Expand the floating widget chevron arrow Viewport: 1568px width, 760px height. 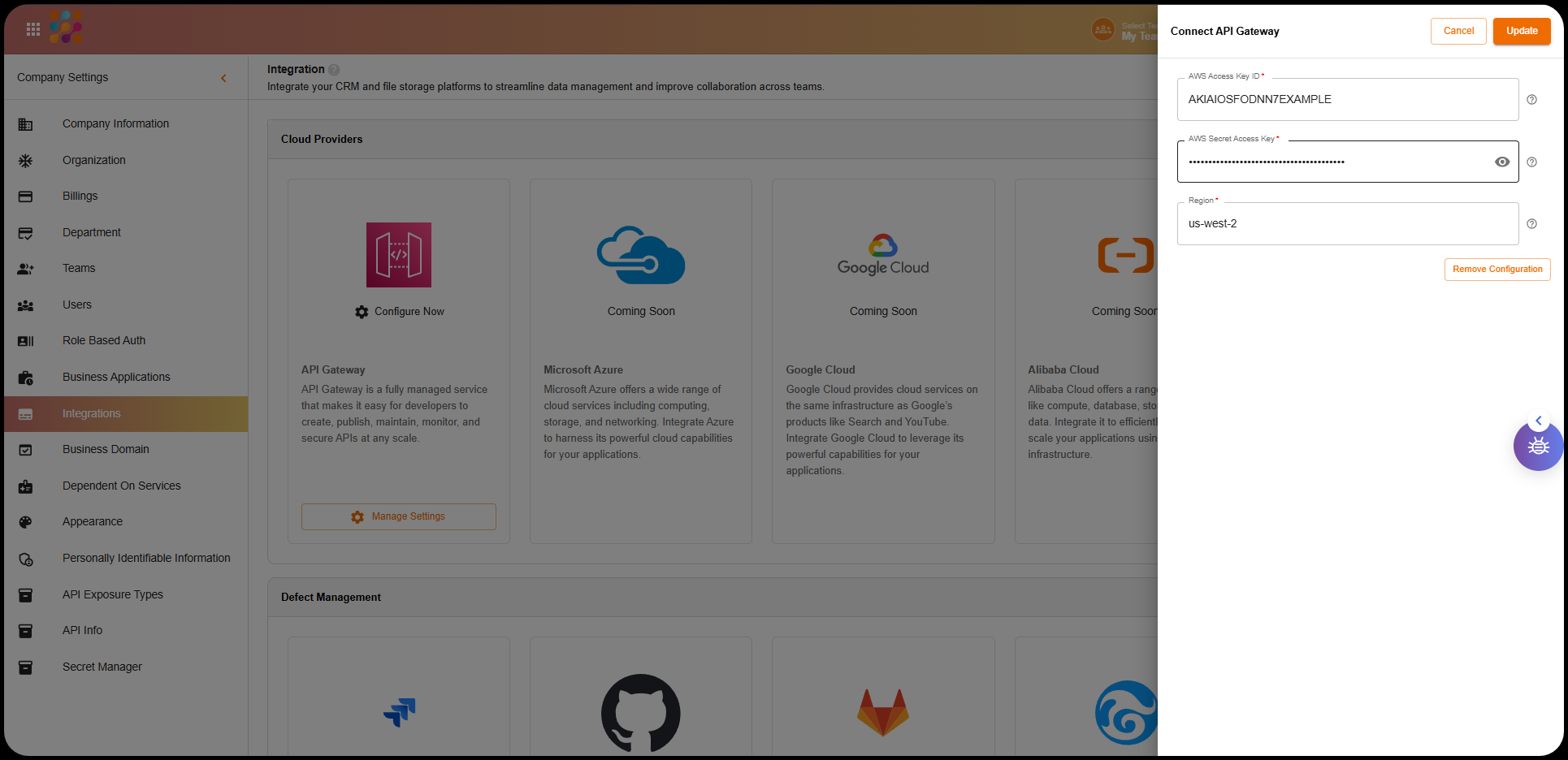click(1538, 421)
